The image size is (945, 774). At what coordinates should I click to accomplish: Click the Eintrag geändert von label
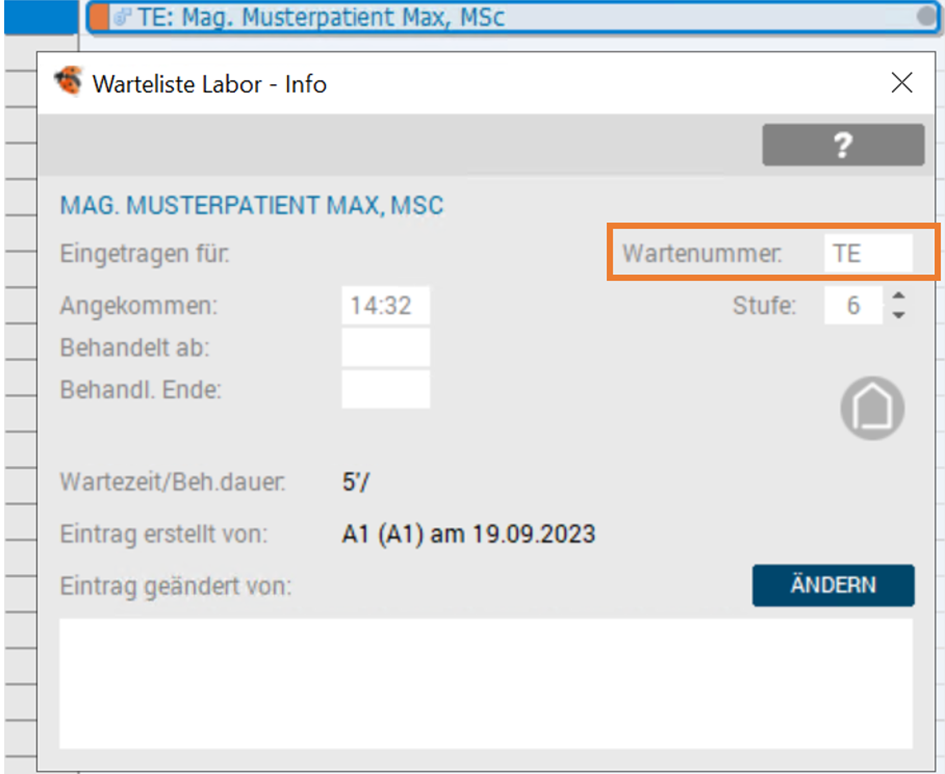click(175, 586)
